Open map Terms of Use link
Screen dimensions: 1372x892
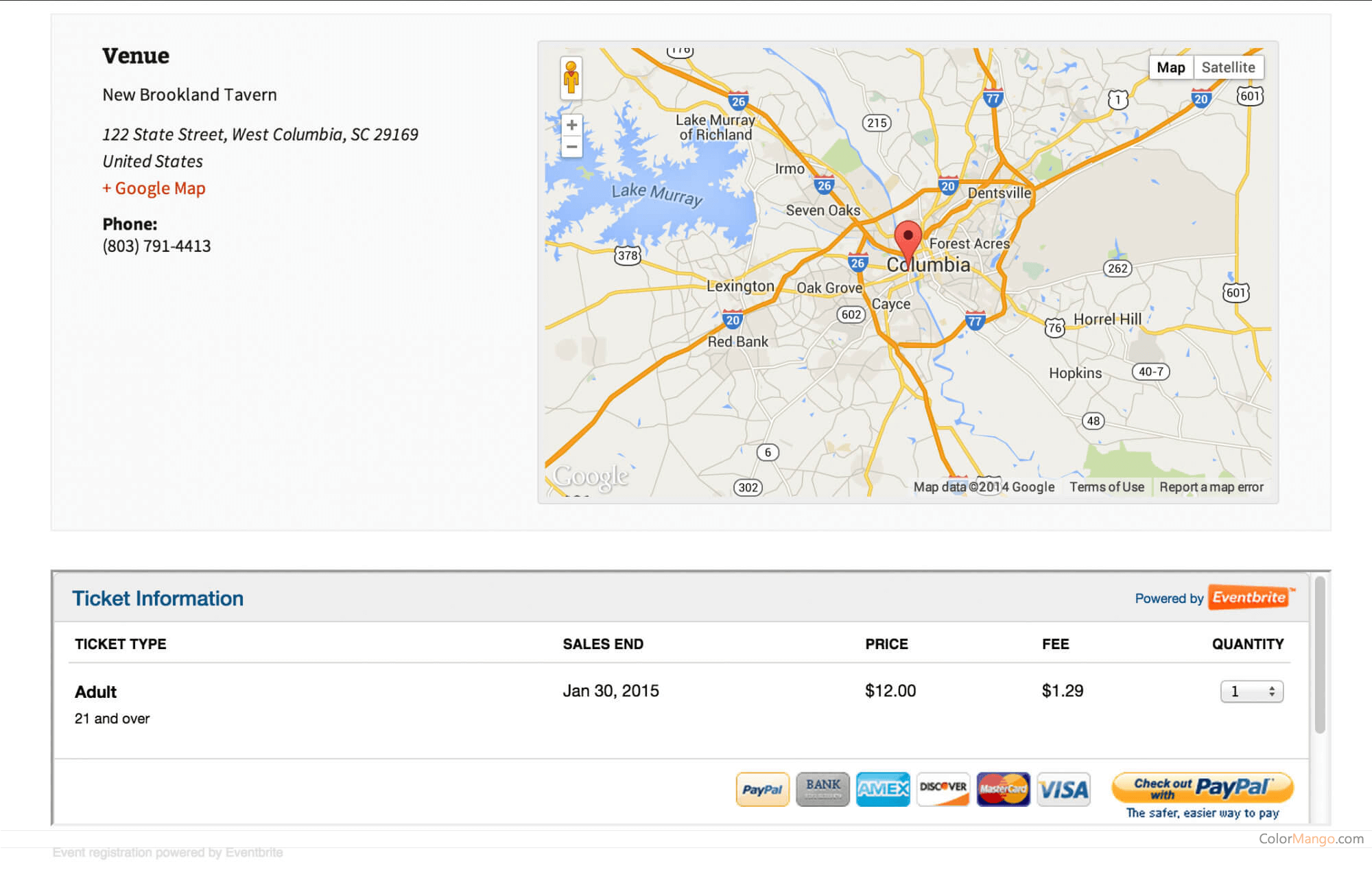pos(1107,486)
